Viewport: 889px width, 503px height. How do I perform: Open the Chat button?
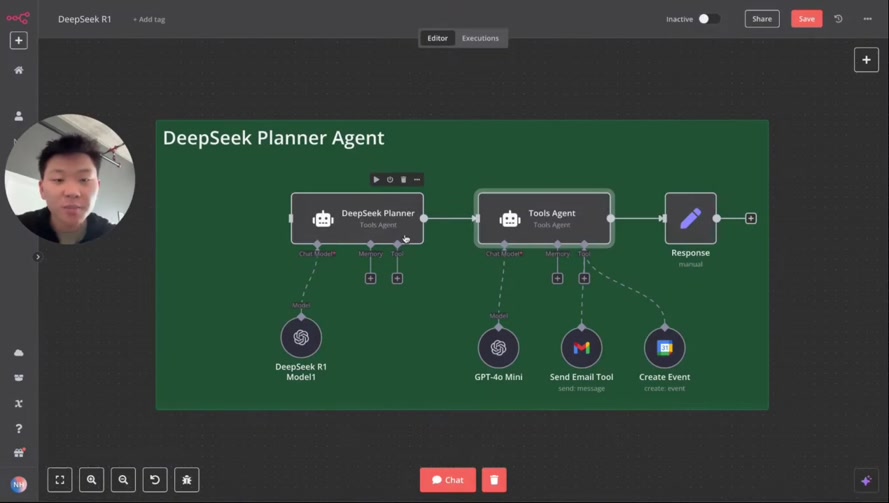coord(448,480)
